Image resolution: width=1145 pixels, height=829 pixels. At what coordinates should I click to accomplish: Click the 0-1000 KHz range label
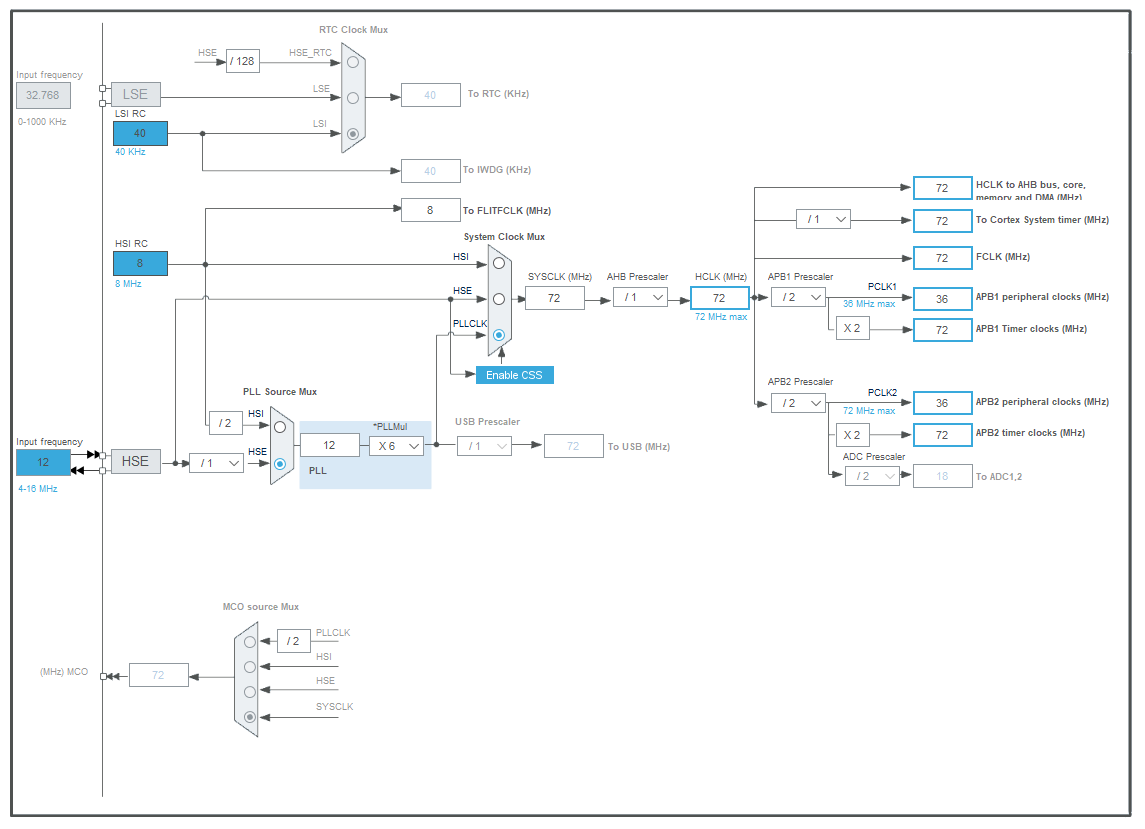click(x=42, y=122)
